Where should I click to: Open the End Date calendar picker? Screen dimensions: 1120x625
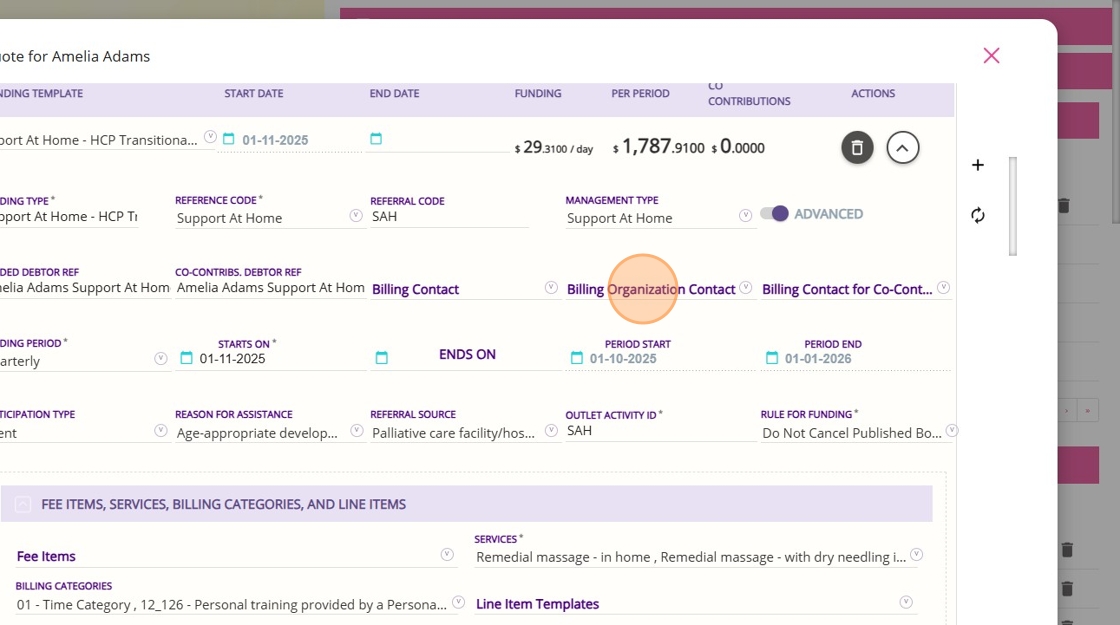coord(376,139)
